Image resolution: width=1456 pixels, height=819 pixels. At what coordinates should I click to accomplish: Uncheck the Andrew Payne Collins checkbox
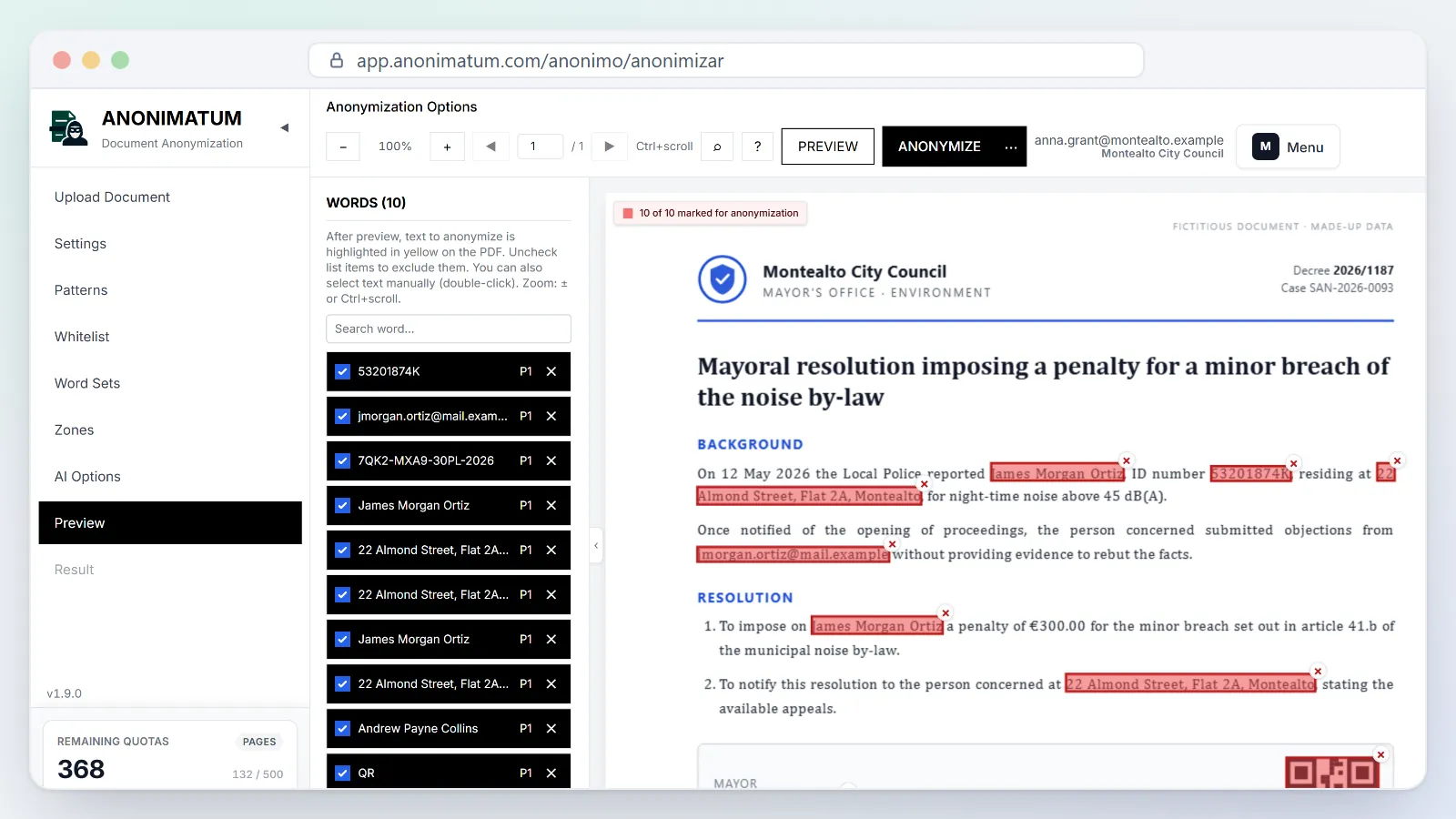[343, 728]
